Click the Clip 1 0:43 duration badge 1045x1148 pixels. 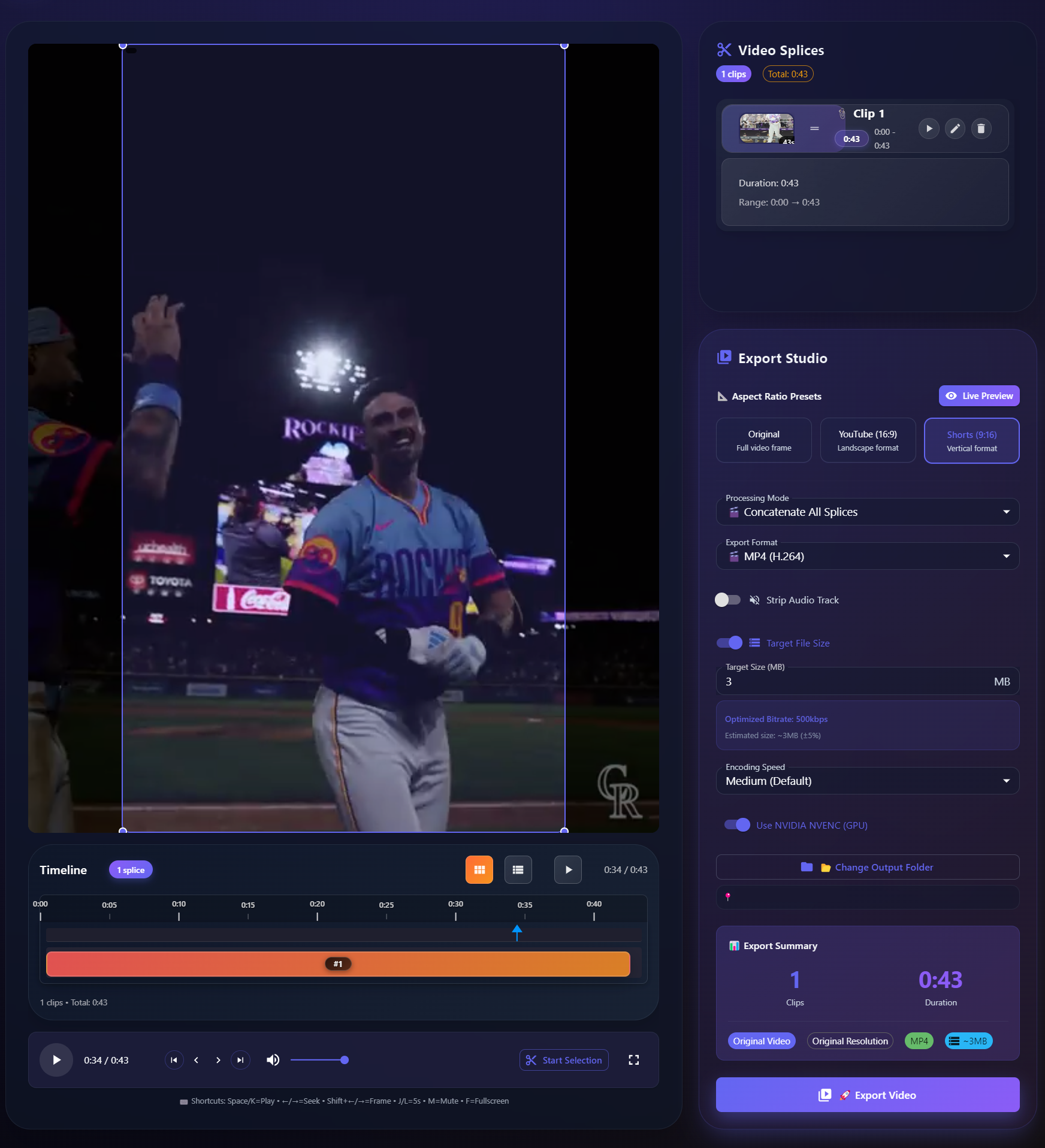(851, 139)
